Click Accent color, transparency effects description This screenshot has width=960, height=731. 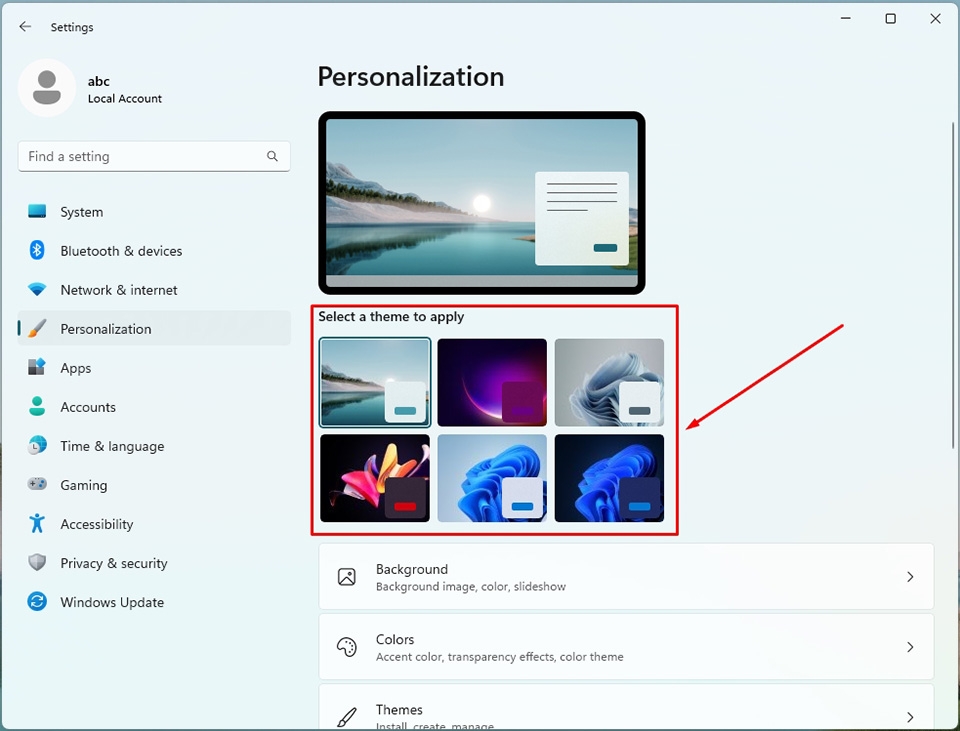pos(500,657)
